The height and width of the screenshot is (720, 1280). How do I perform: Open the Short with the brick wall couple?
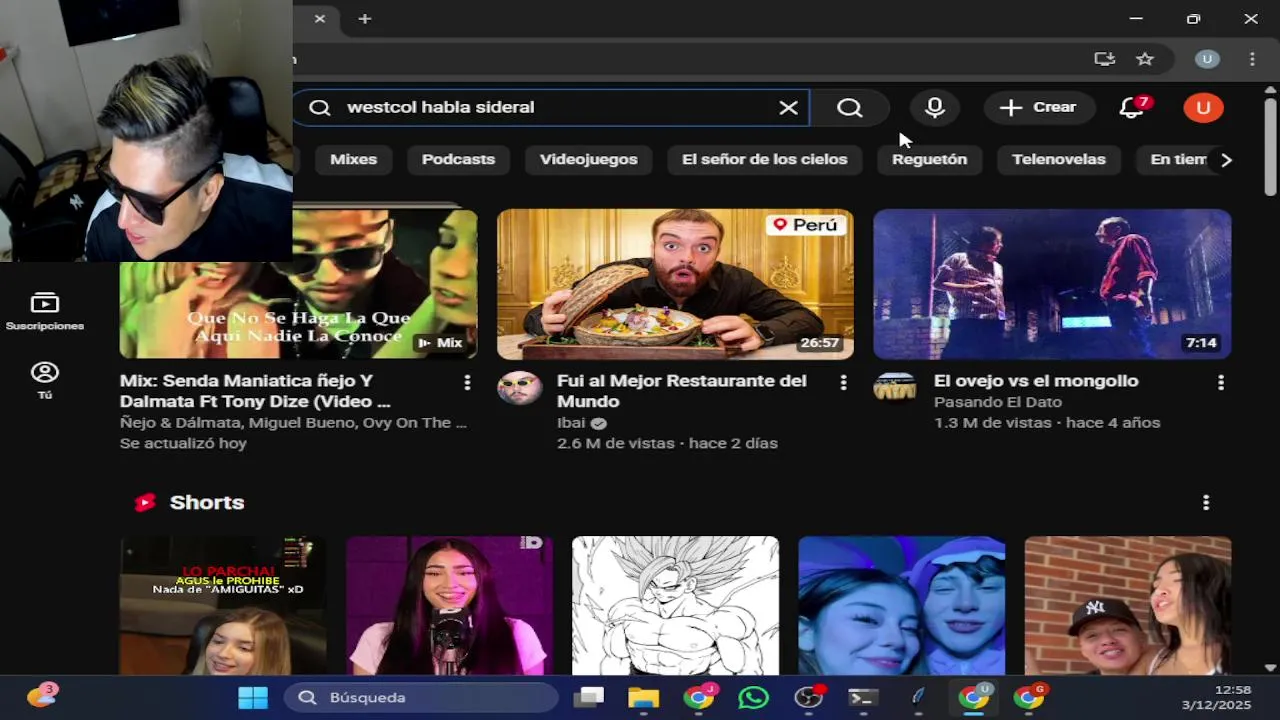coord(1128,606)
